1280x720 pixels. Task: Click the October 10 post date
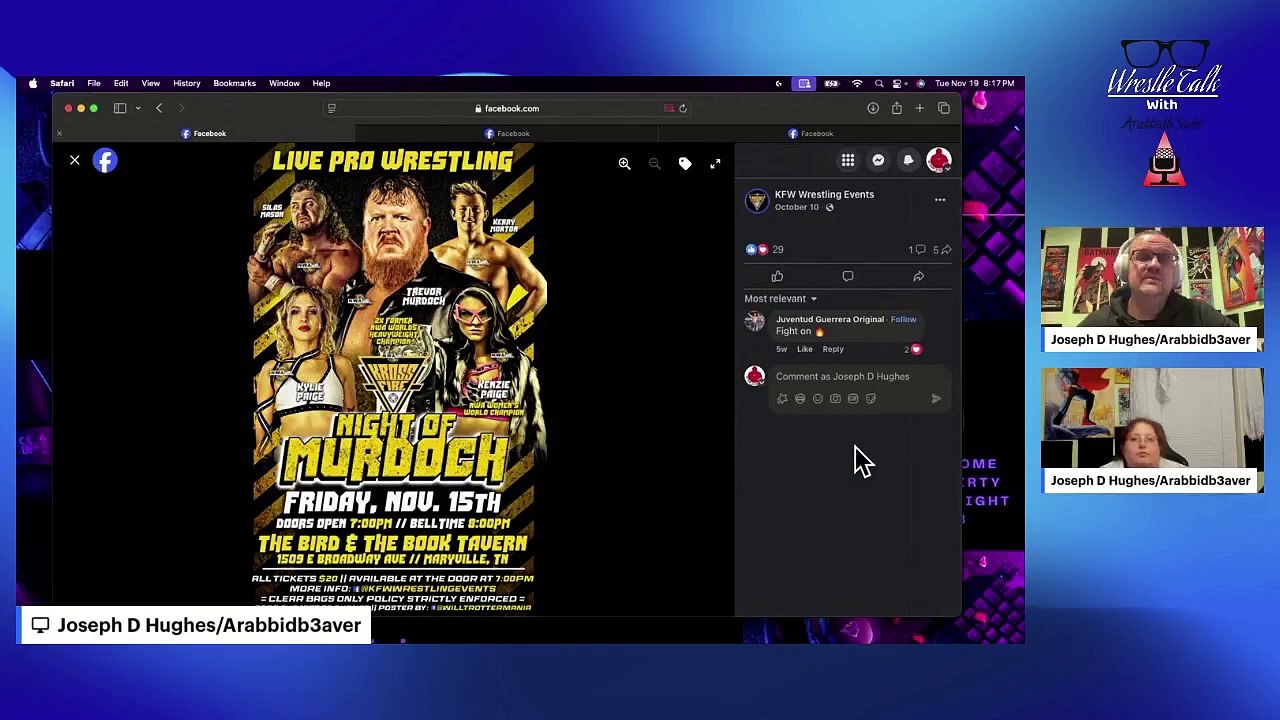[x=797, y=207]
